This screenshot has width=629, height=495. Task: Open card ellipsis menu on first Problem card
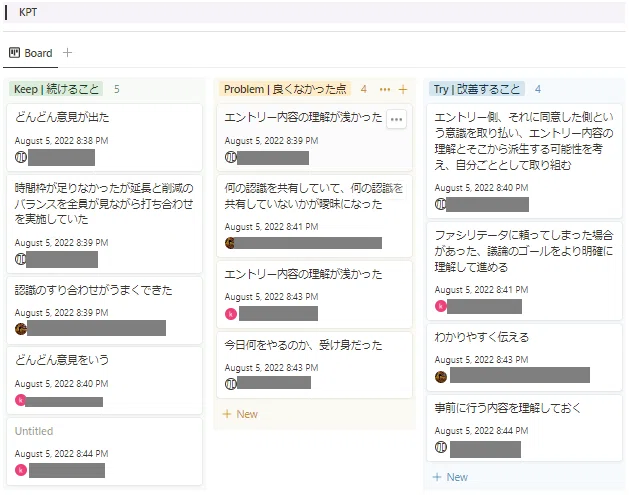tap(396, 119)
